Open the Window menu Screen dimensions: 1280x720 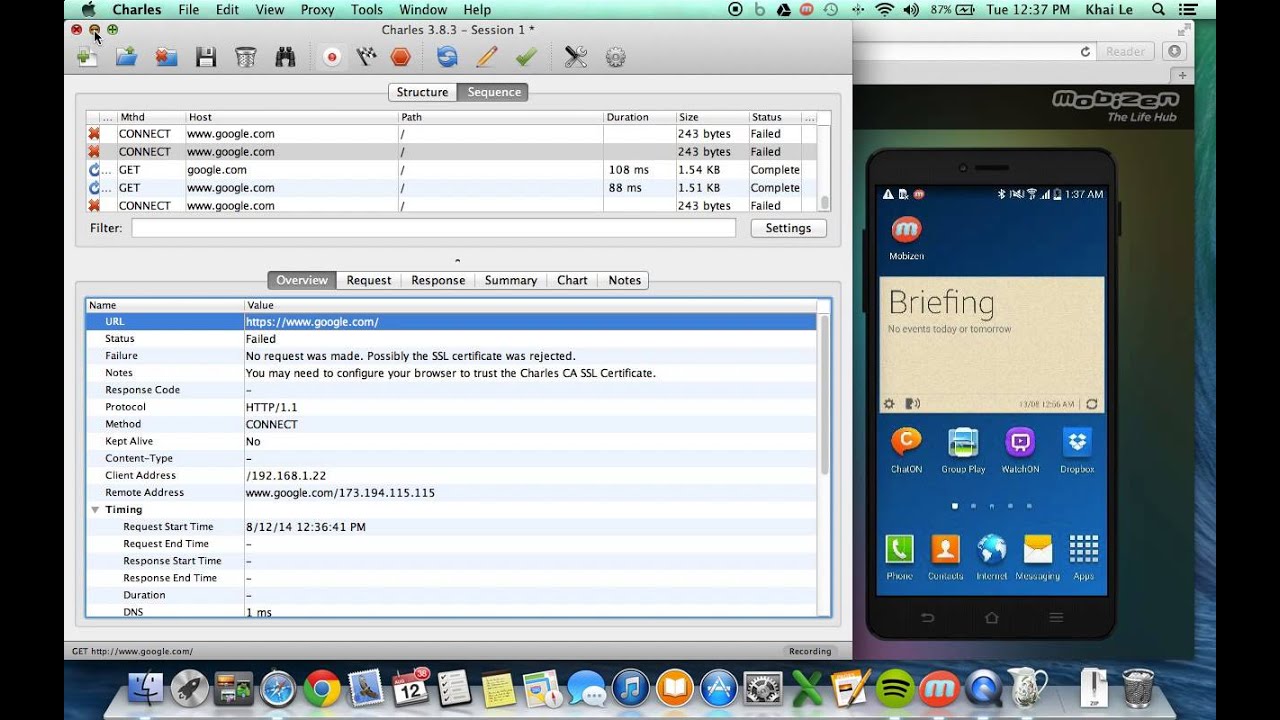coord(423,9)
